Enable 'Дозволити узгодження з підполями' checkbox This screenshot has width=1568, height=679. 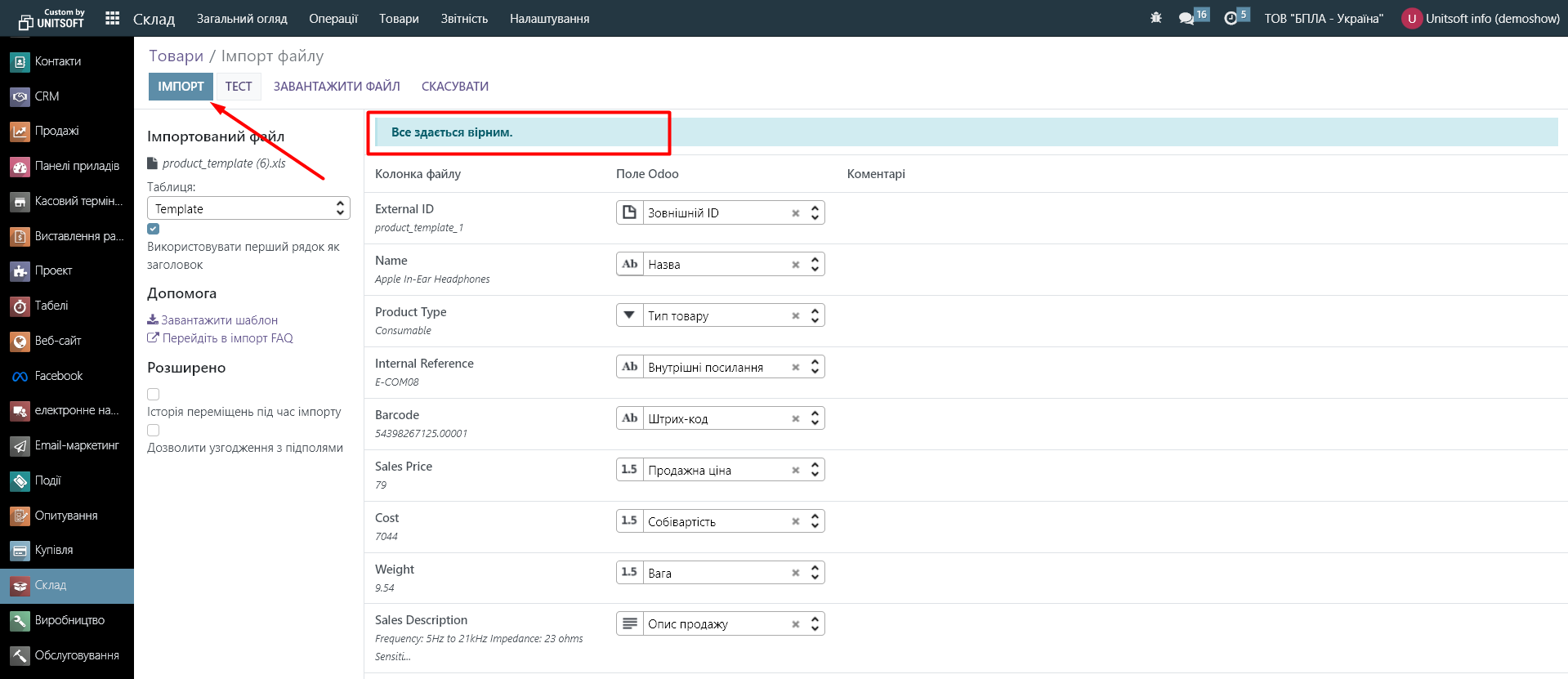pyautogui.click(x=154, y=430)
